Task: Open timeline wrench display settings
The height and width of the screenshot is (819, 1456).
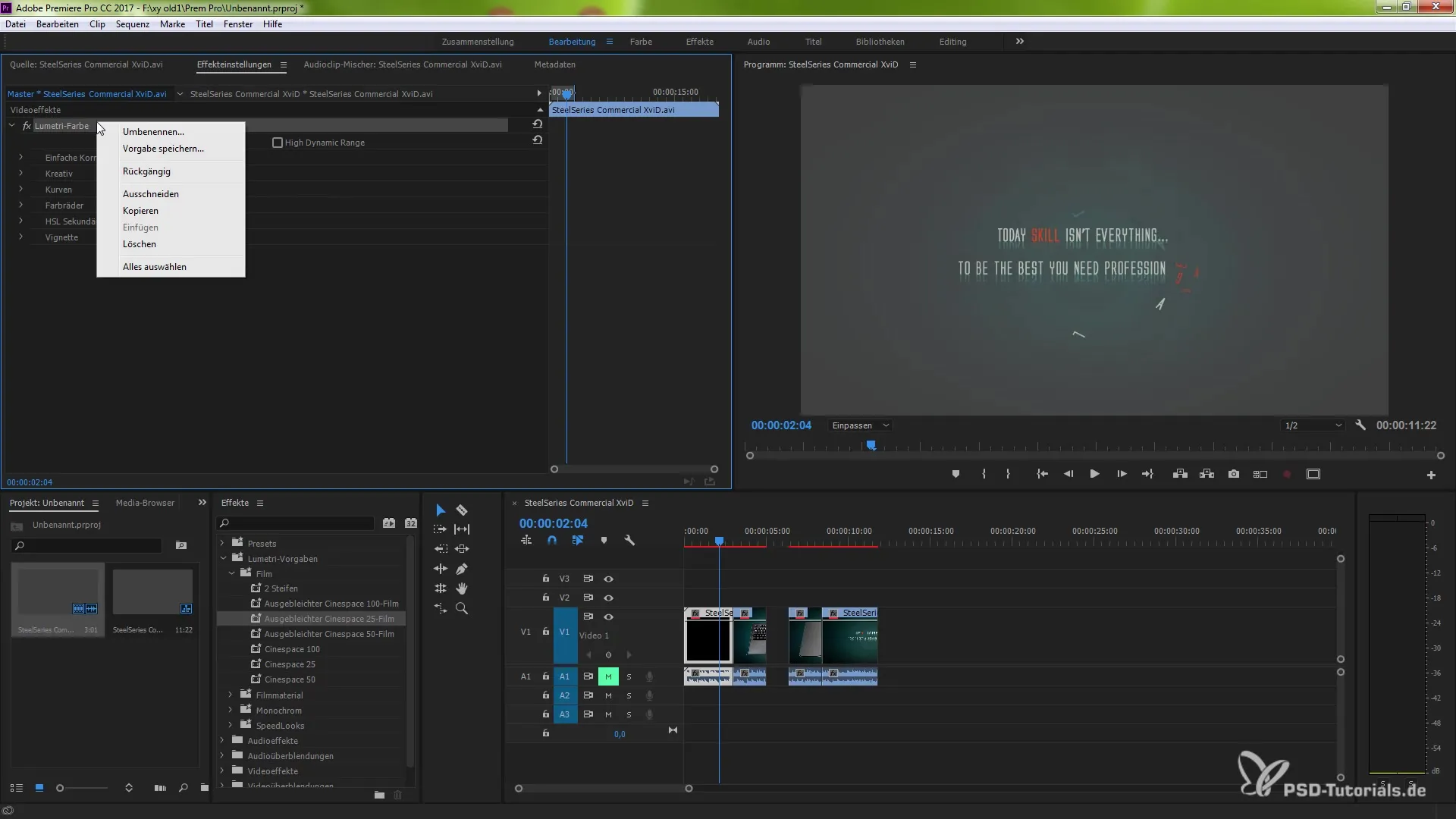Action: (629, 541)
